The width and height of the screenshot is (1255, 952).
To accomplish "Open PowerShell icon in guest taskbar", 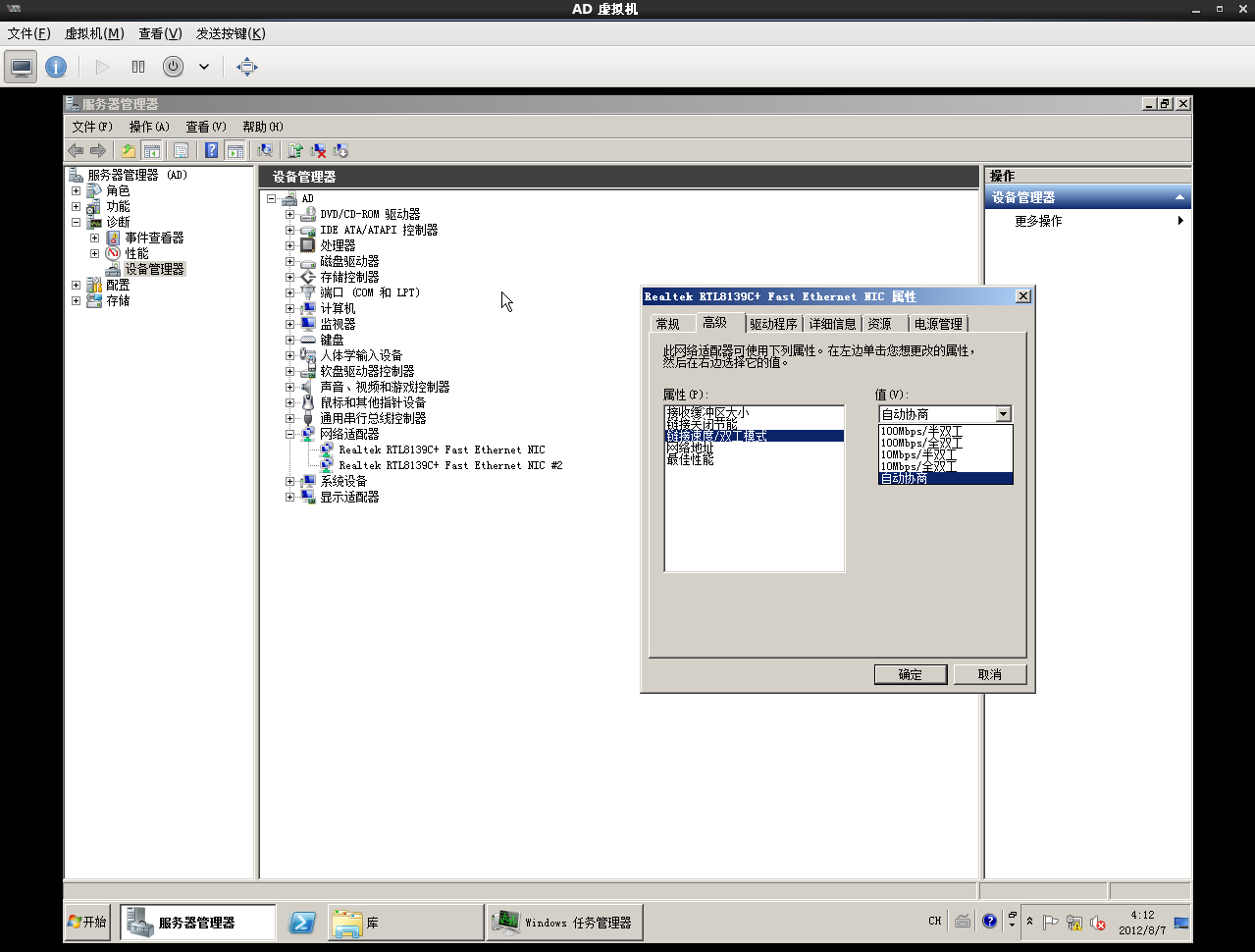I will click(x=302, y=923).
